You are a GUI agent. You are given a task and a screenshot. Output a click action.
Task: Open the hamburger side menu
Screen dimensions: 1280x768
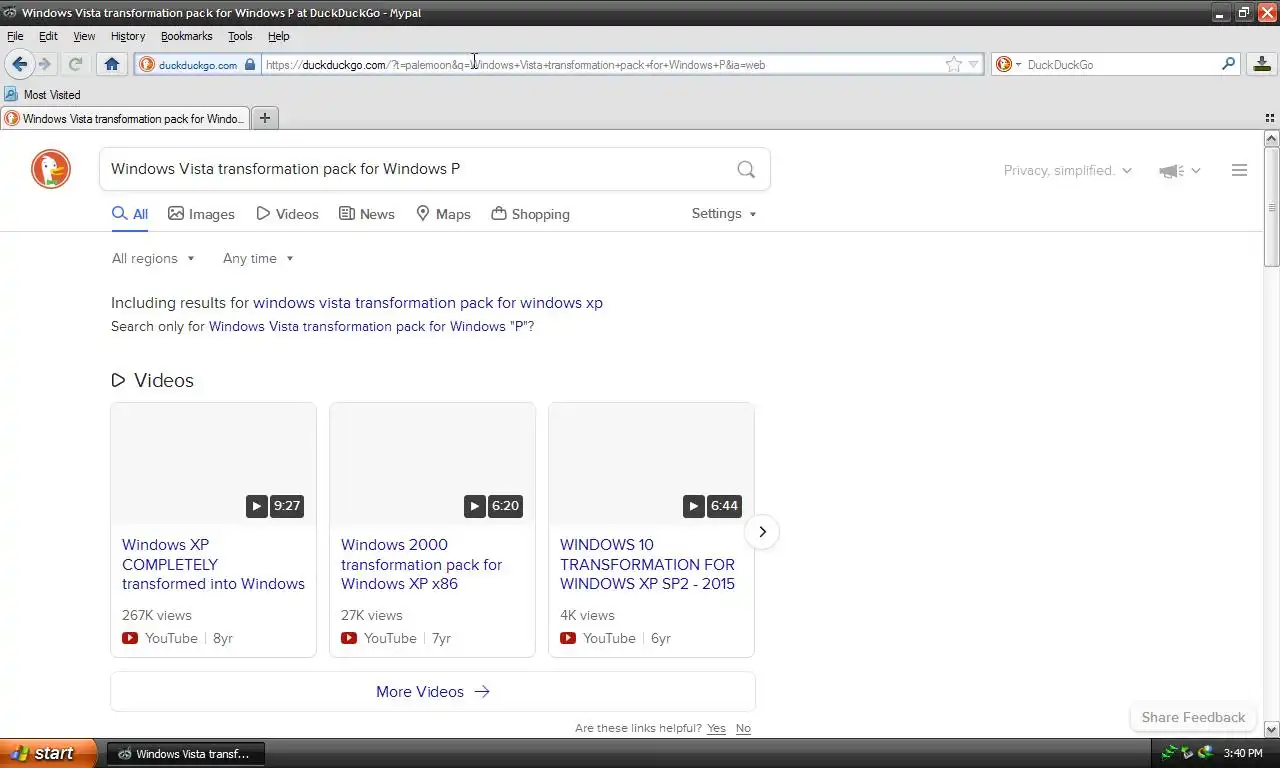[1239, 170]
